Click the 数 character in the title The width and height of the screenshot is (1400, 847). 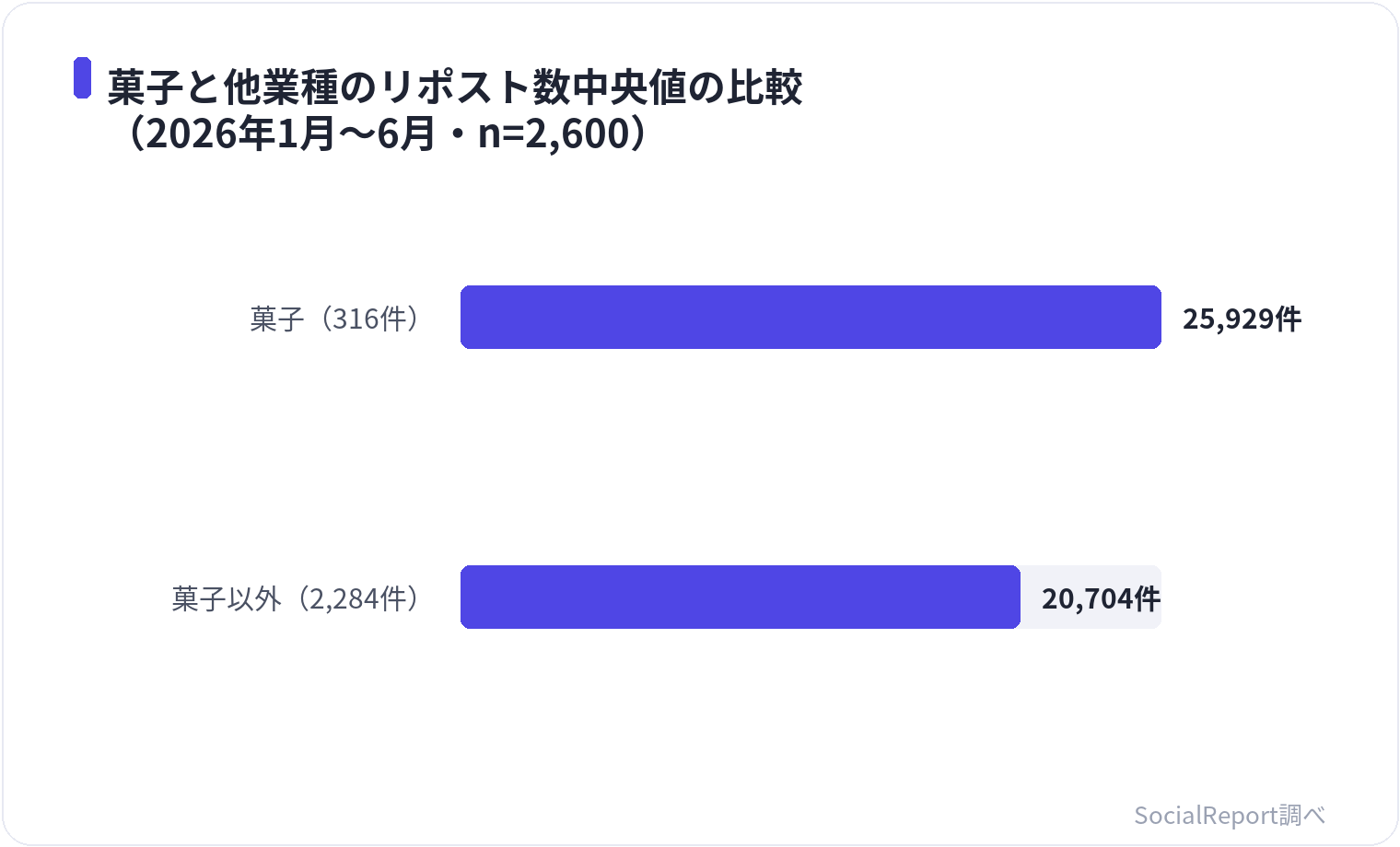(551, 87)
